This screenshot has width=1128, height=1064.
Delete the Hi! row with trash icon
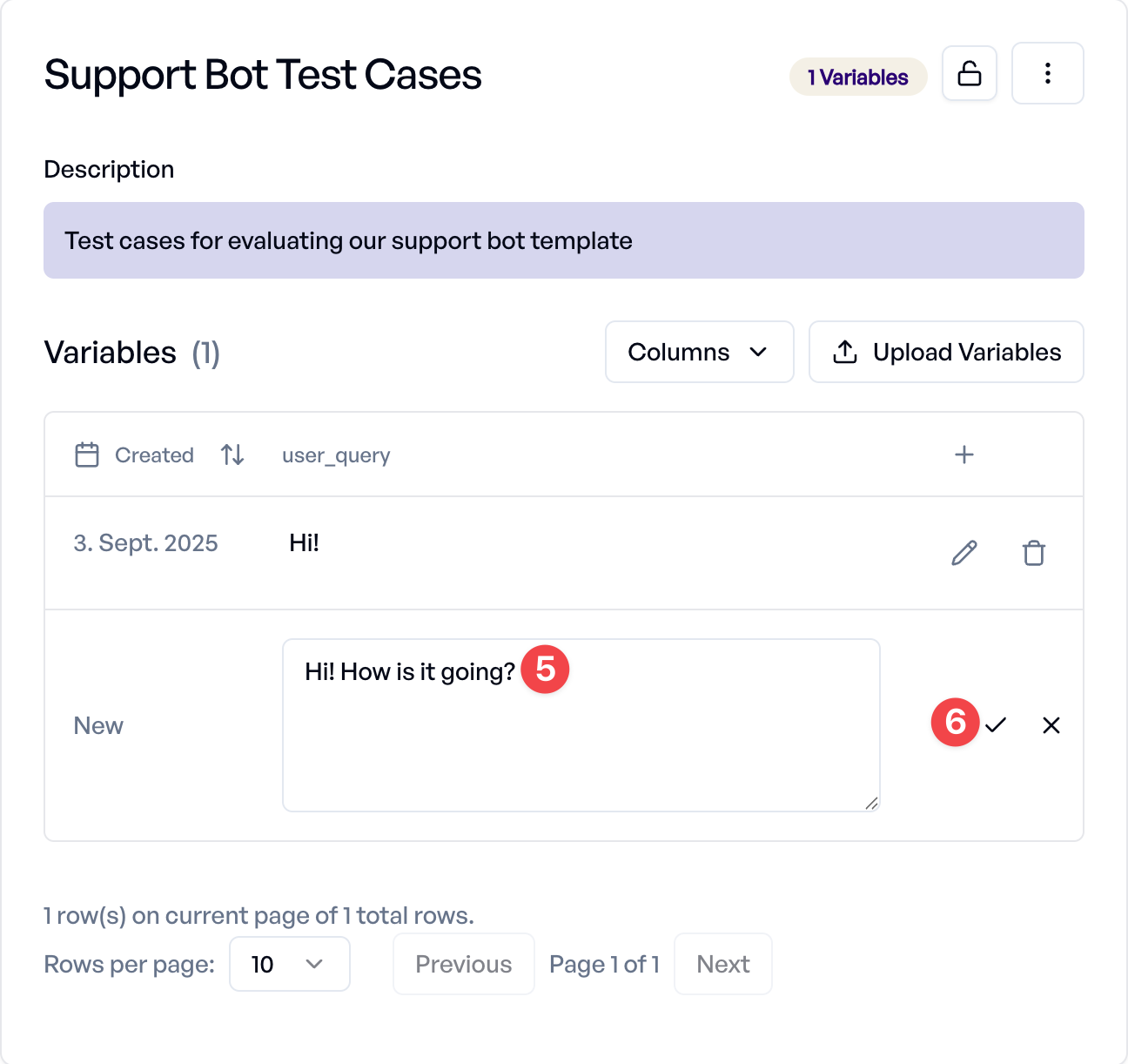(1034, 553)
